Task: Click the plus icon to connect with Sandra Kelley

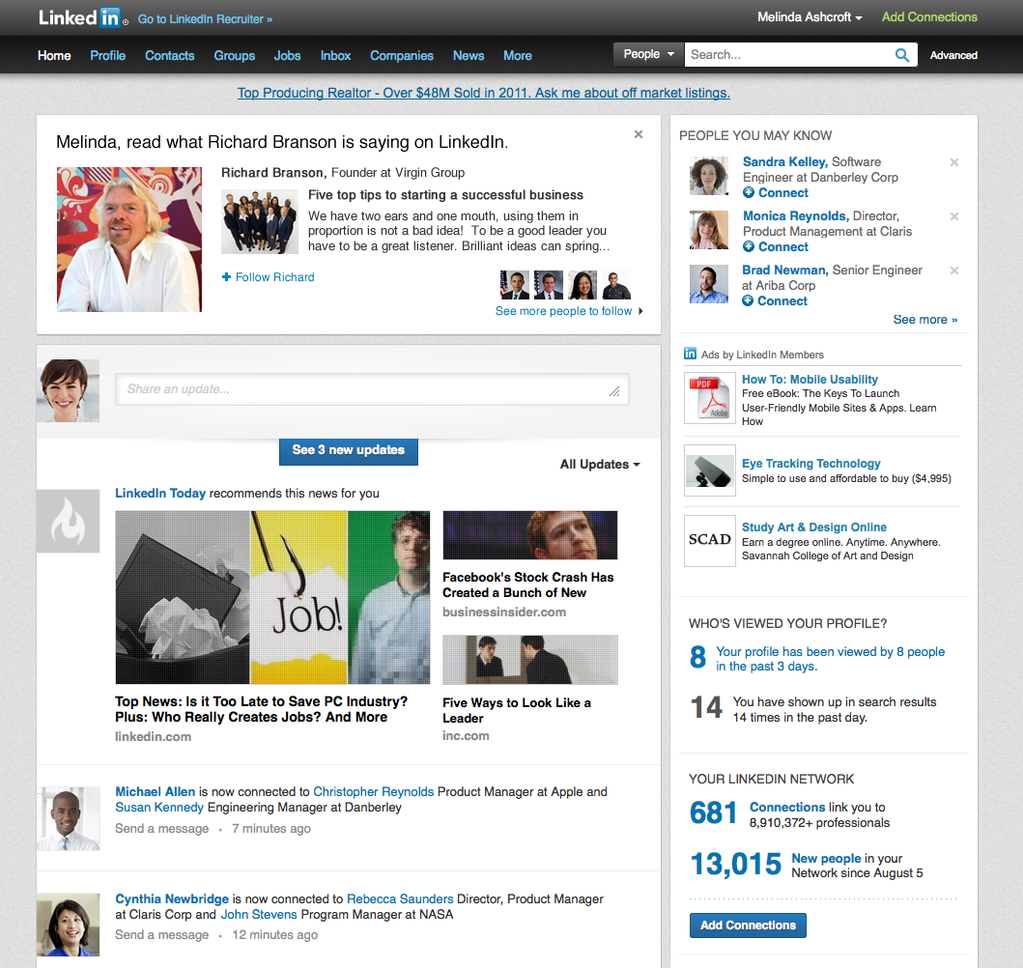Action: pos(748,193)
